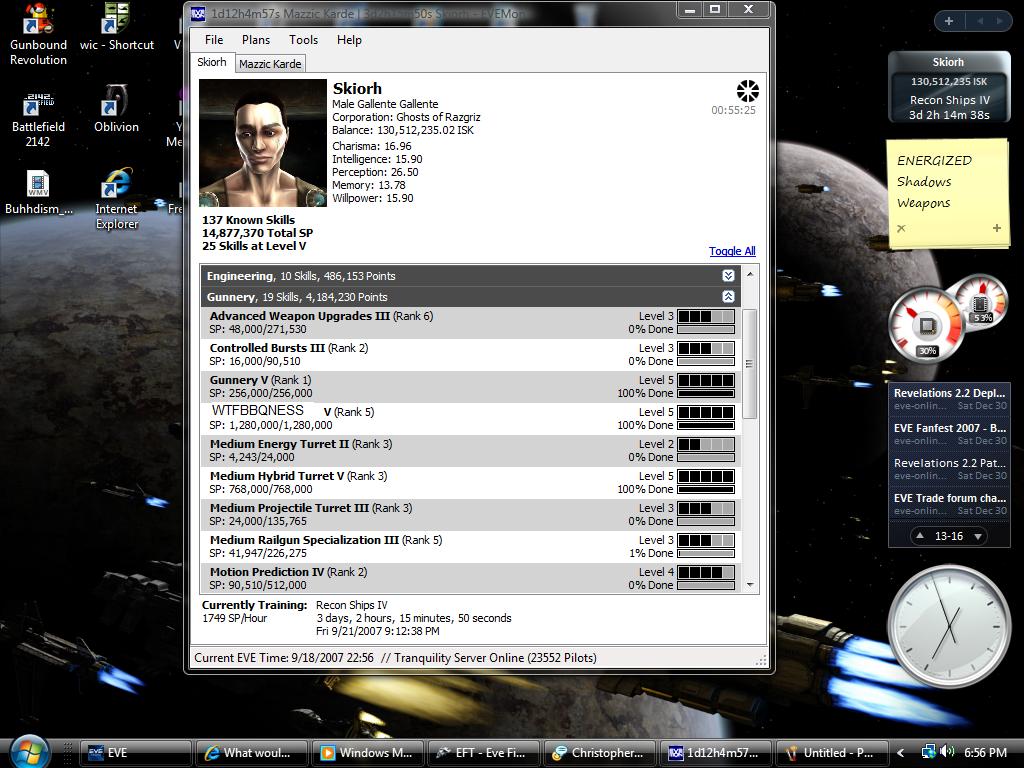Switch to Christopher... messenger taskbar button
The height and width of the screenshot is (768, 1024).
[x=599, y=753]
